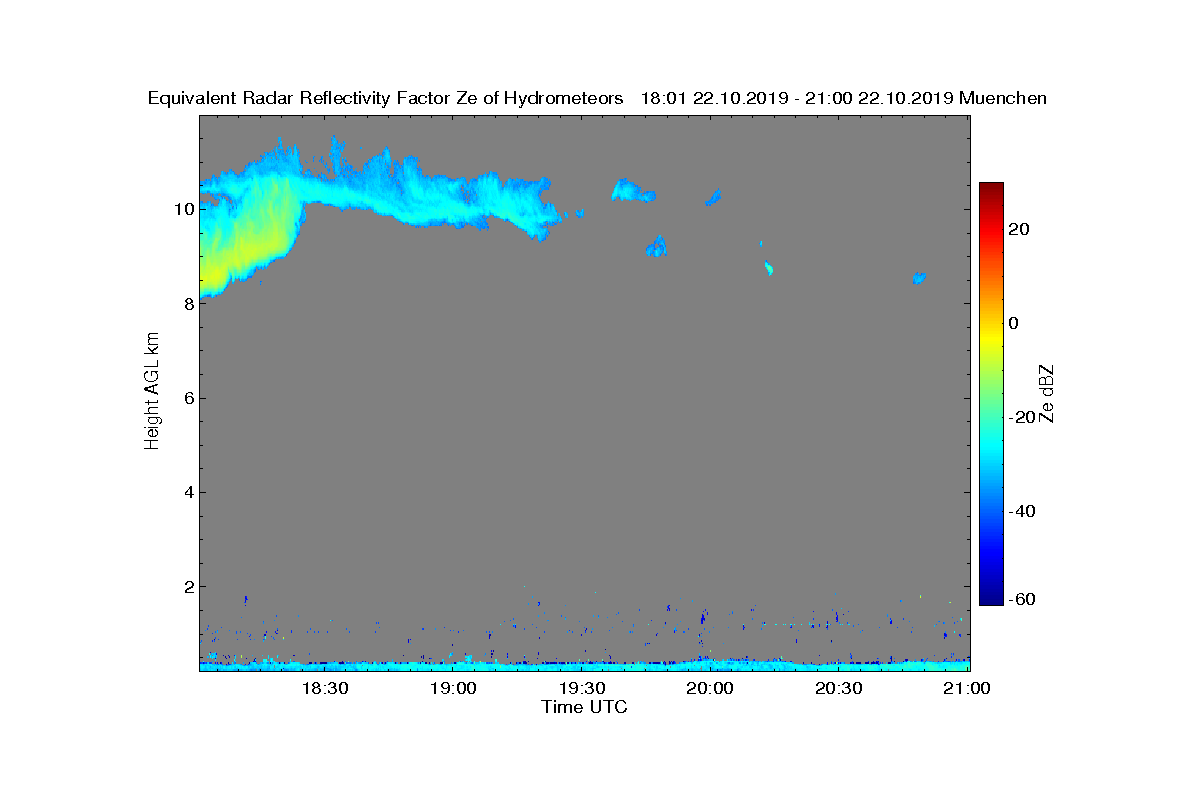Image resolution: width=1200 pixels, height=800 pixels.
Task: Click the colorbar tick label 0
Action: point(1014,323)
